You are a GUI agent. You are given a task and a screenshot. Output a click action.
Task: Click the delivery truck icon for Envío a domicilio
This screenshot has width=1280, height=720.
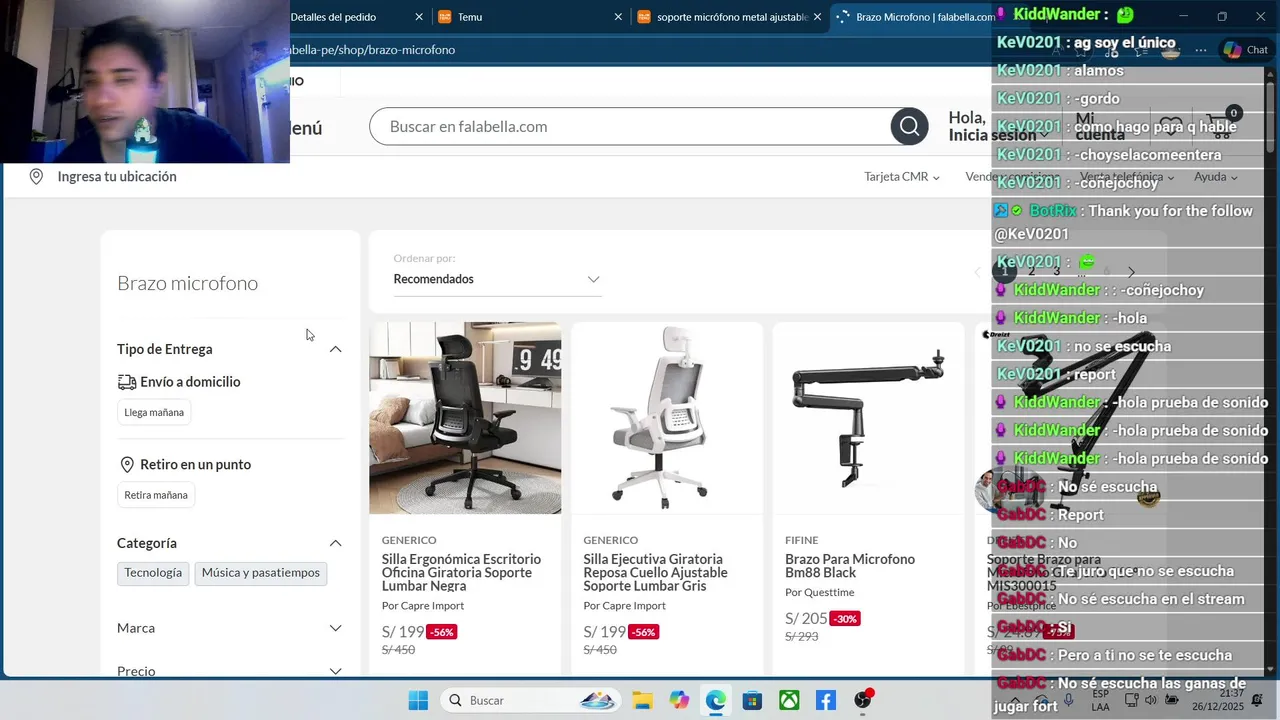tap(127, 382)
